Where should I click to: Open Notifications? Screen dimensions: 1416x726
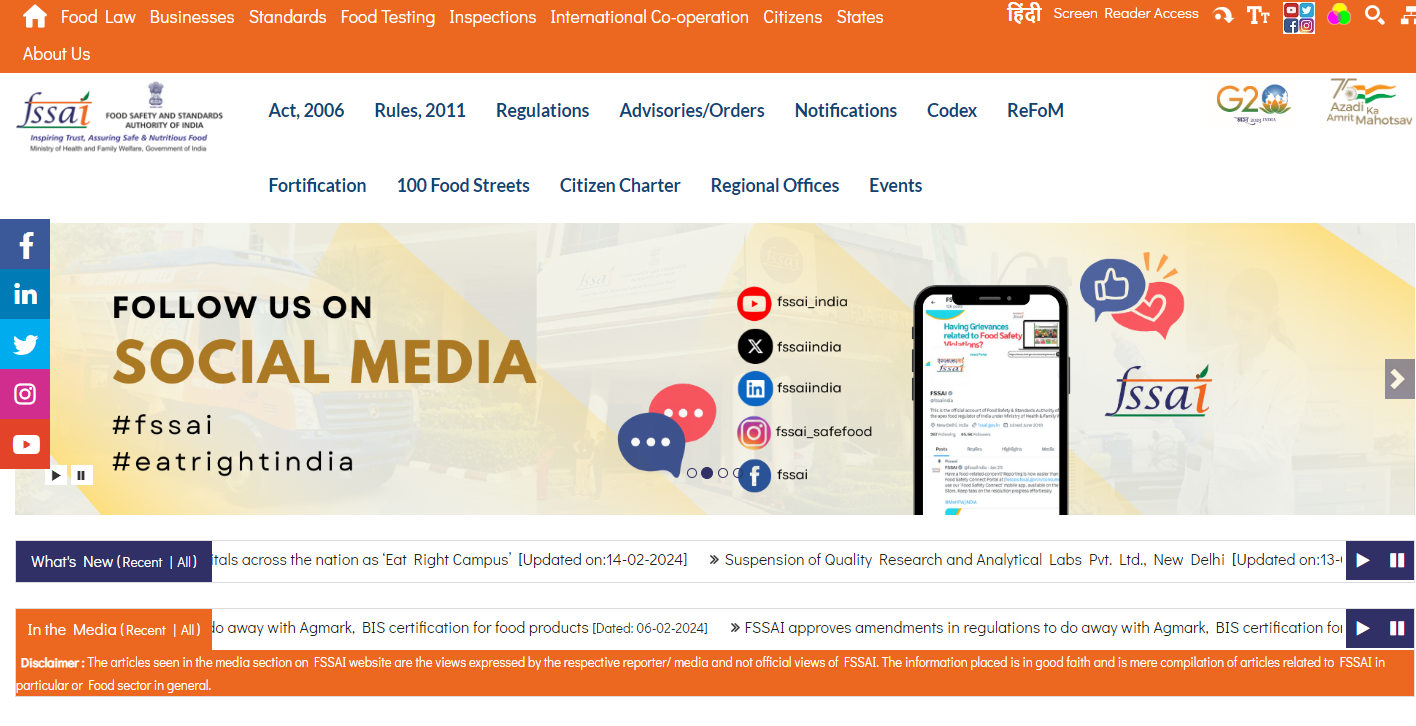coord(846,110)
